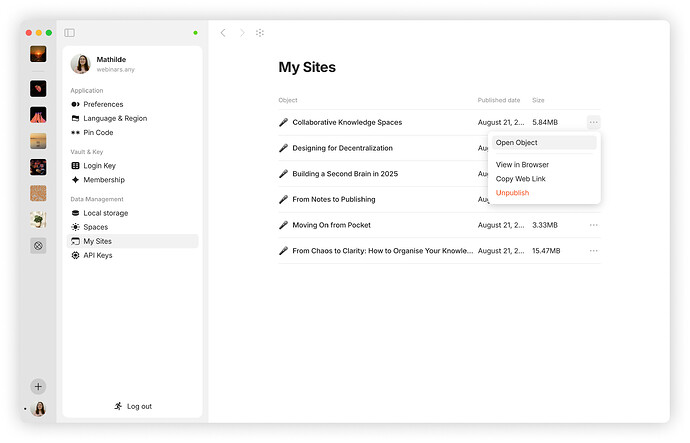Screen dimensions: 690x443
Task: Open the grey circular icon space
Action: [38, 245]
